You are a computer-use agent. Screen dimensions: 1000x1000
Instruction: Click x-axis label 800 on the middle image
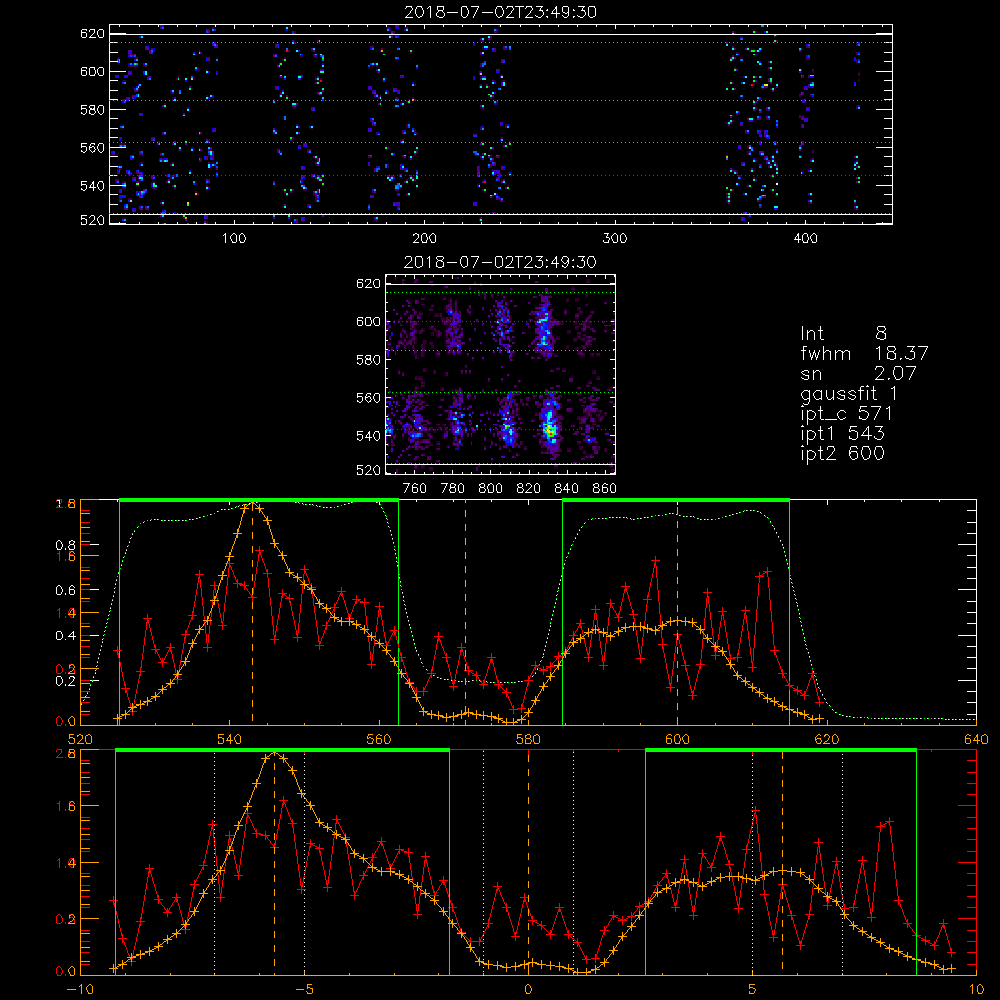click(490, 489)
